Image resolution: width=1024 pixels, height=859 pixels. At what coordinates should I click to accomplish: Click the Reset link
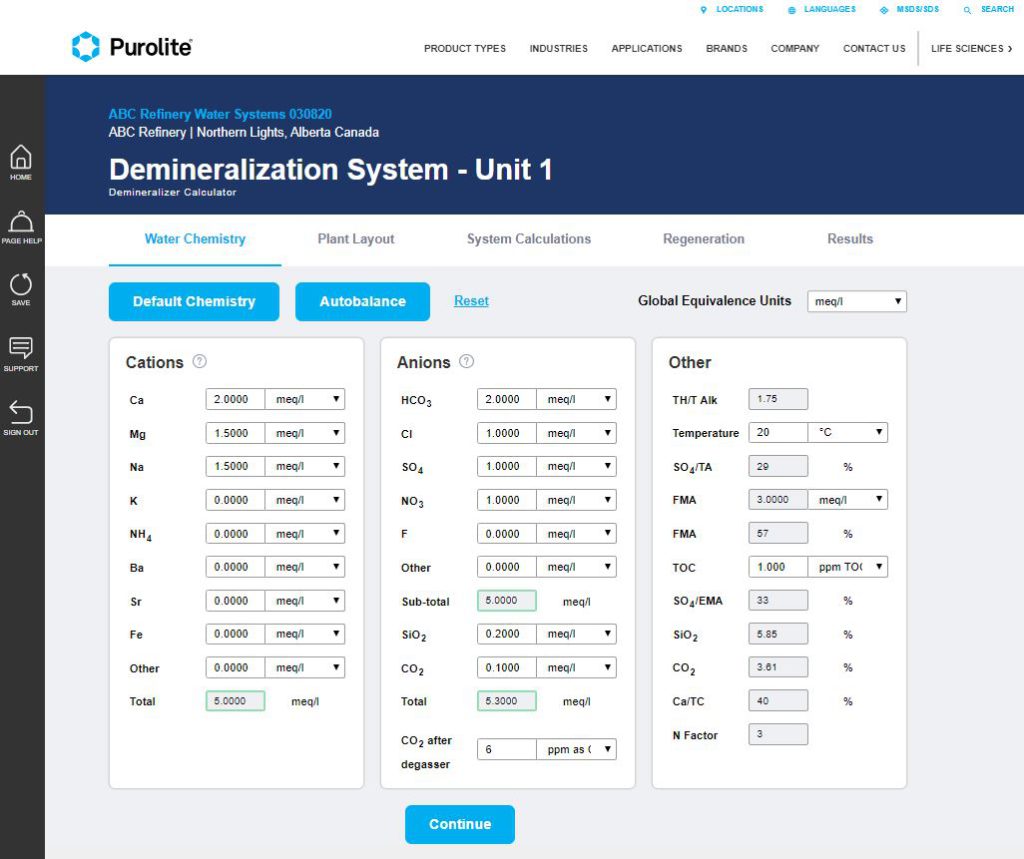click(x=471, y=301)
